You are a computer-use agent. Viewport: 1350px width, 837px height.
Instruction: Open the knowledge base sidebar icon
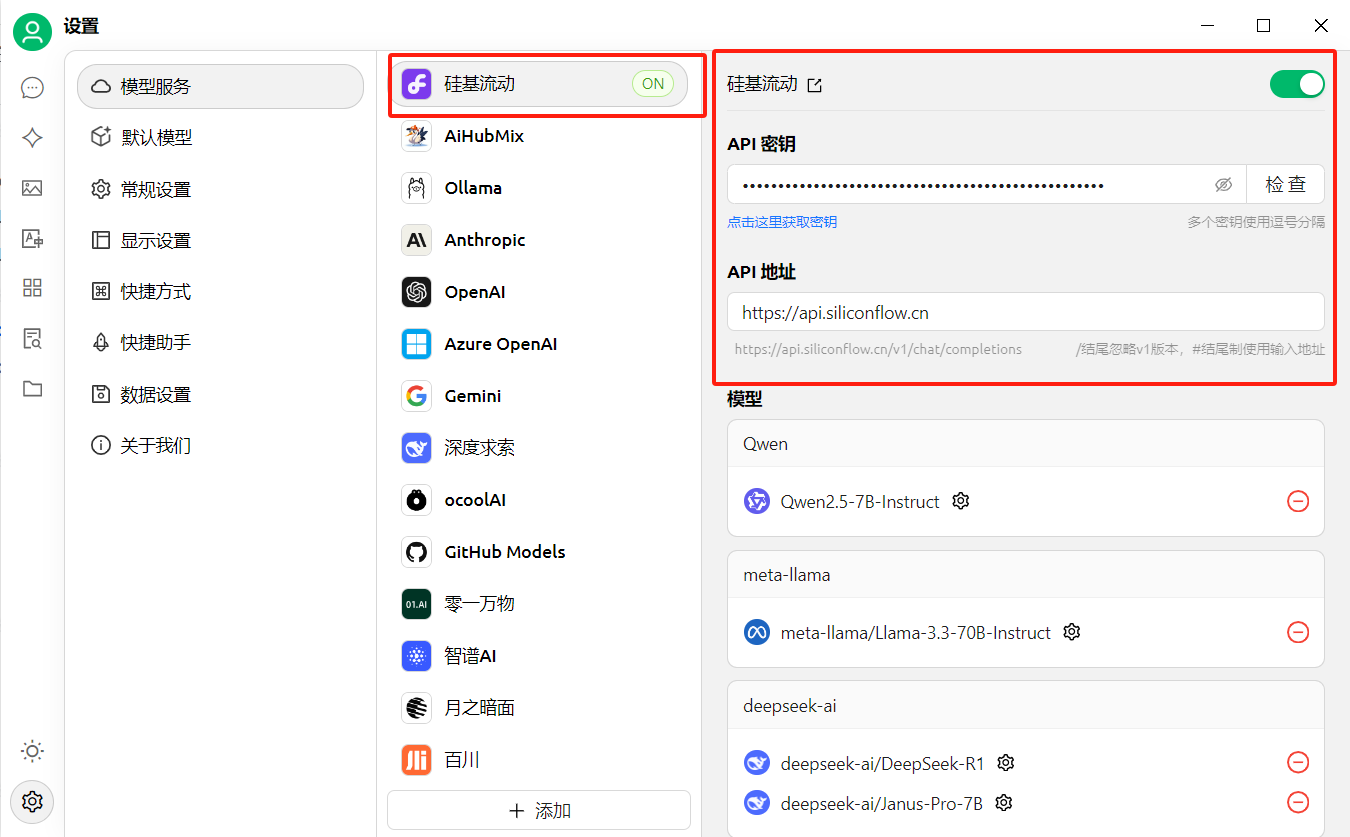32,338
